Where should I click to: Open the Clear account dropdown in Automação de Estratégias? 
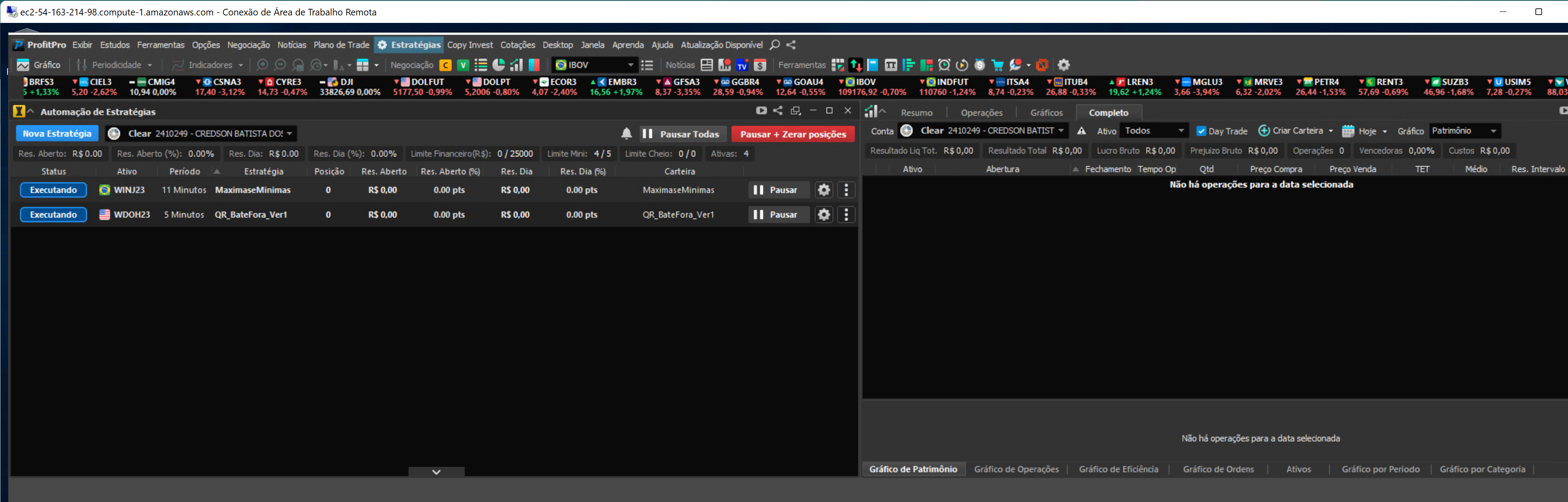200,134
